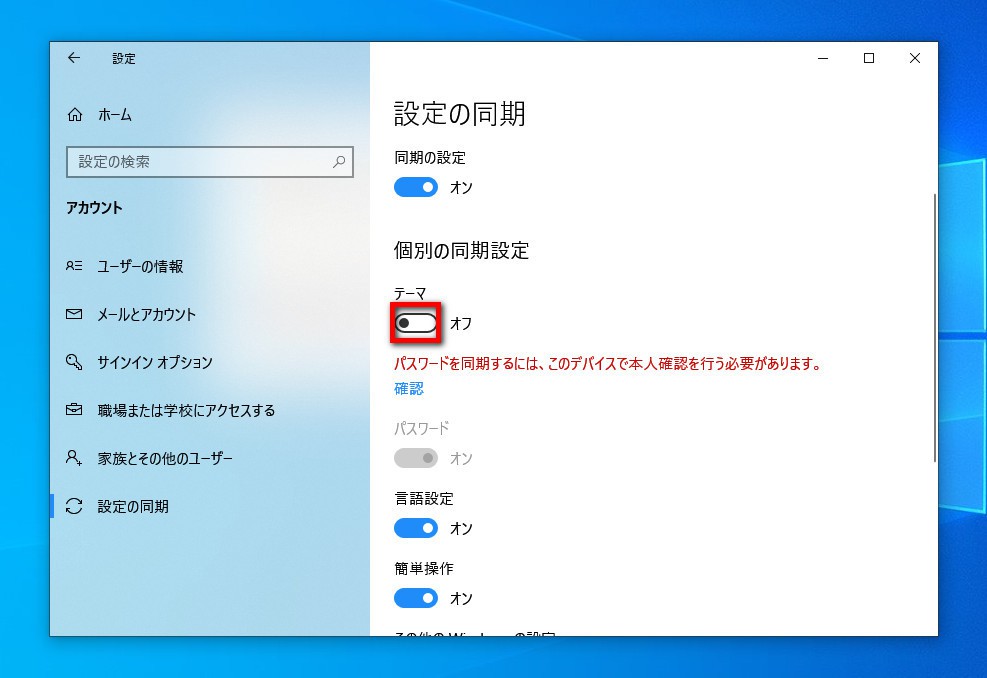Click the disabled パスワード toggle
Viewport: 987px width, 678px height.
(x=416, y=458)
